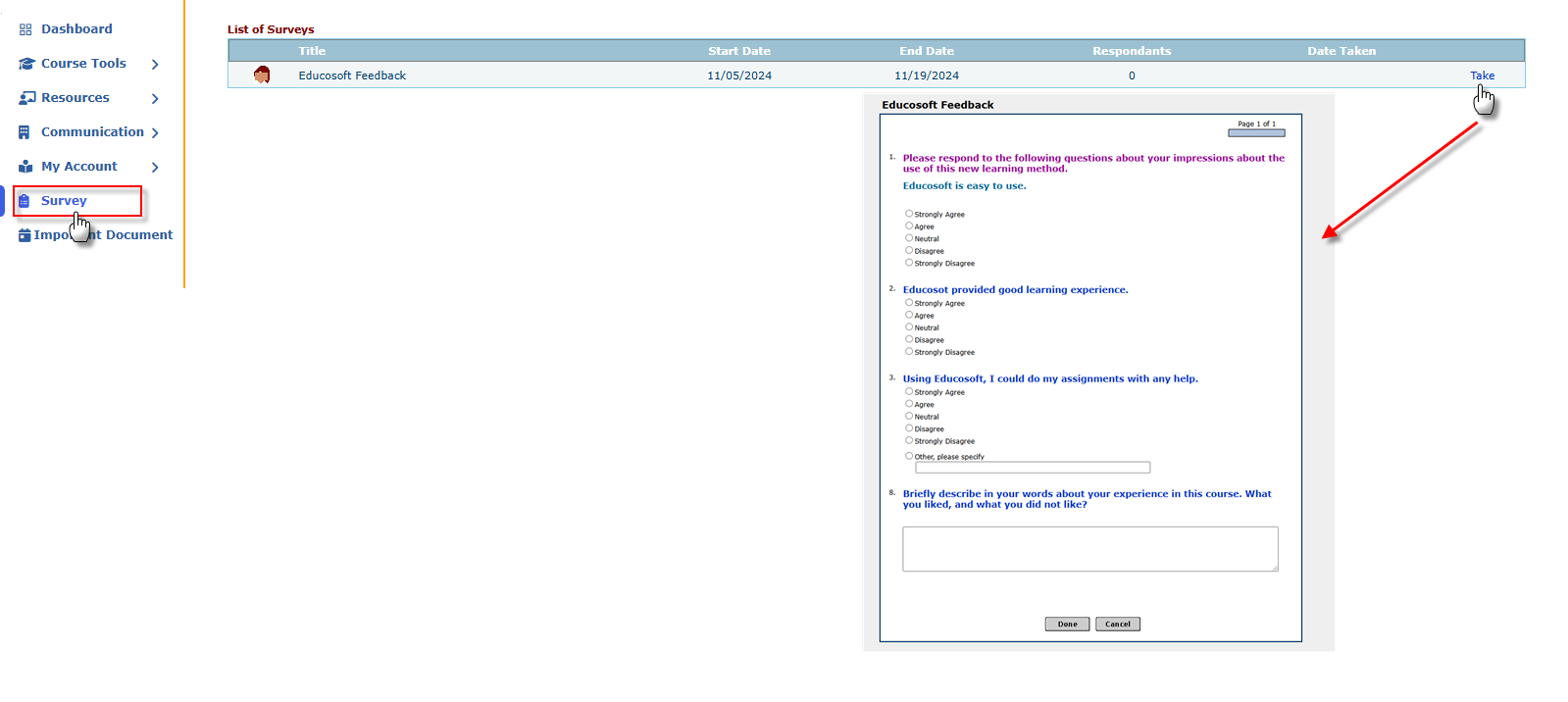Click the Take link for Educosoft Feedback
Screen dimensions: 1568x702
pos(1482,75)
